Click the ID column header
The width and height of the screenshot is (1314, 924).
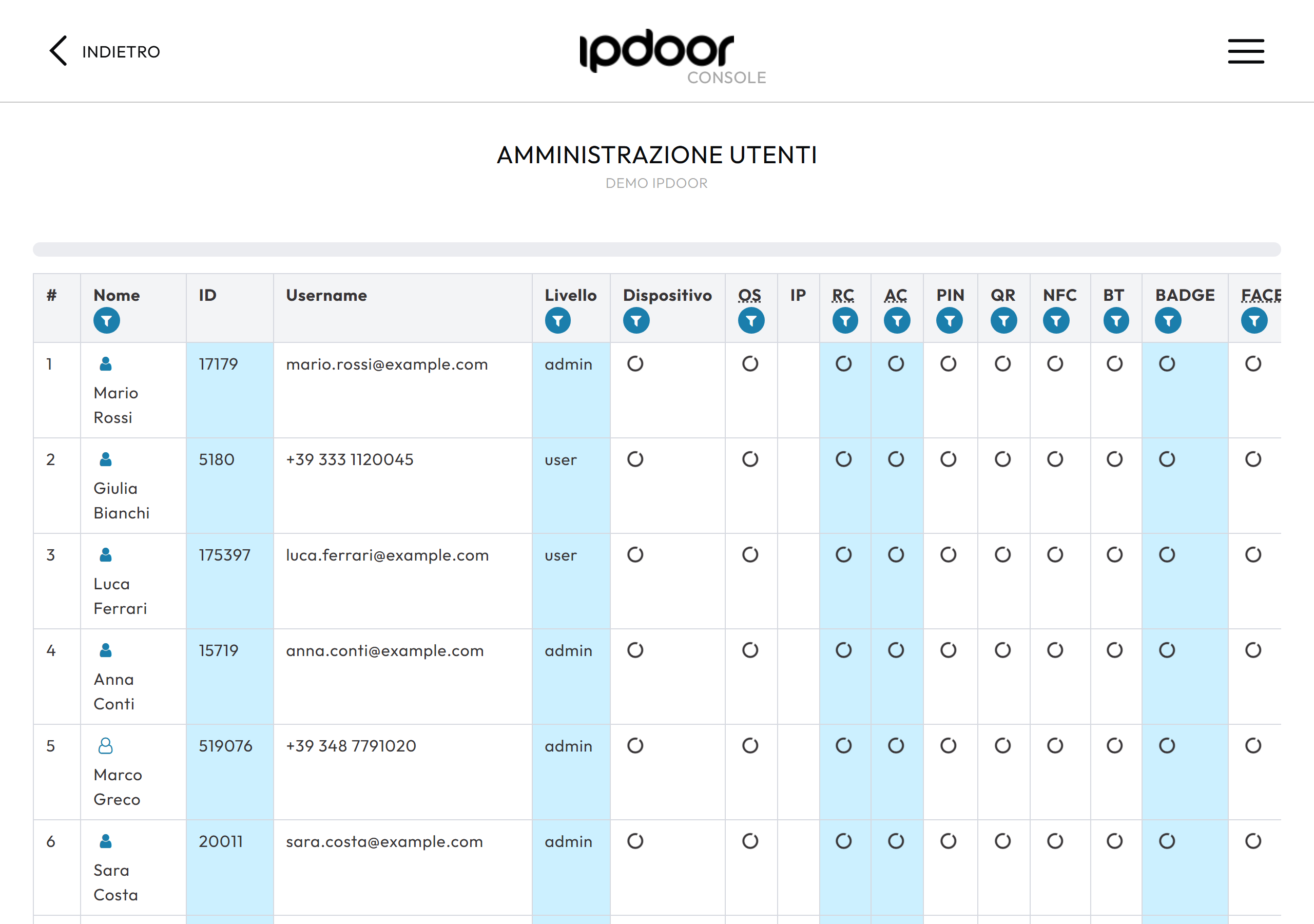tap(208, 295)
